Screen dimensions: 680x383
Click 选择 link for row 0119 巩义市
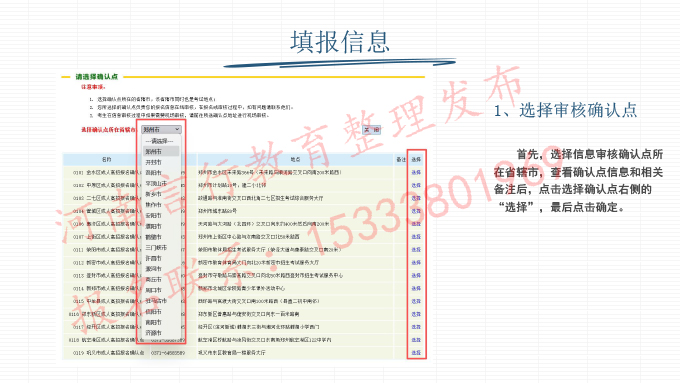pos(416,353)
